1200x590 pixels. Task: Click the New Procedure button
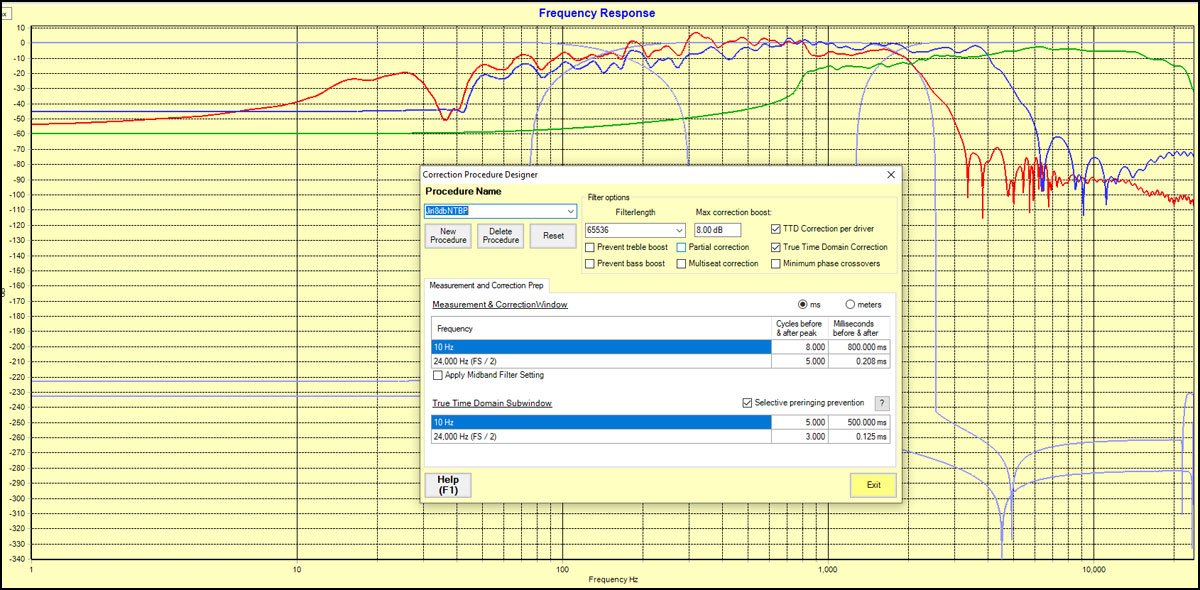[448, 236]
